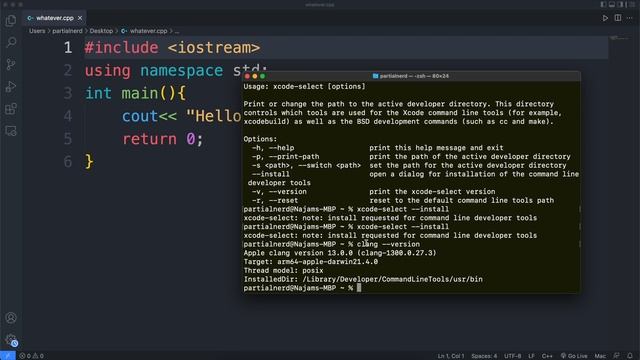The width and height of the screenshot is (640, 360).
Task: Click the feedback icon in status bar
Action: pos(616,356)
